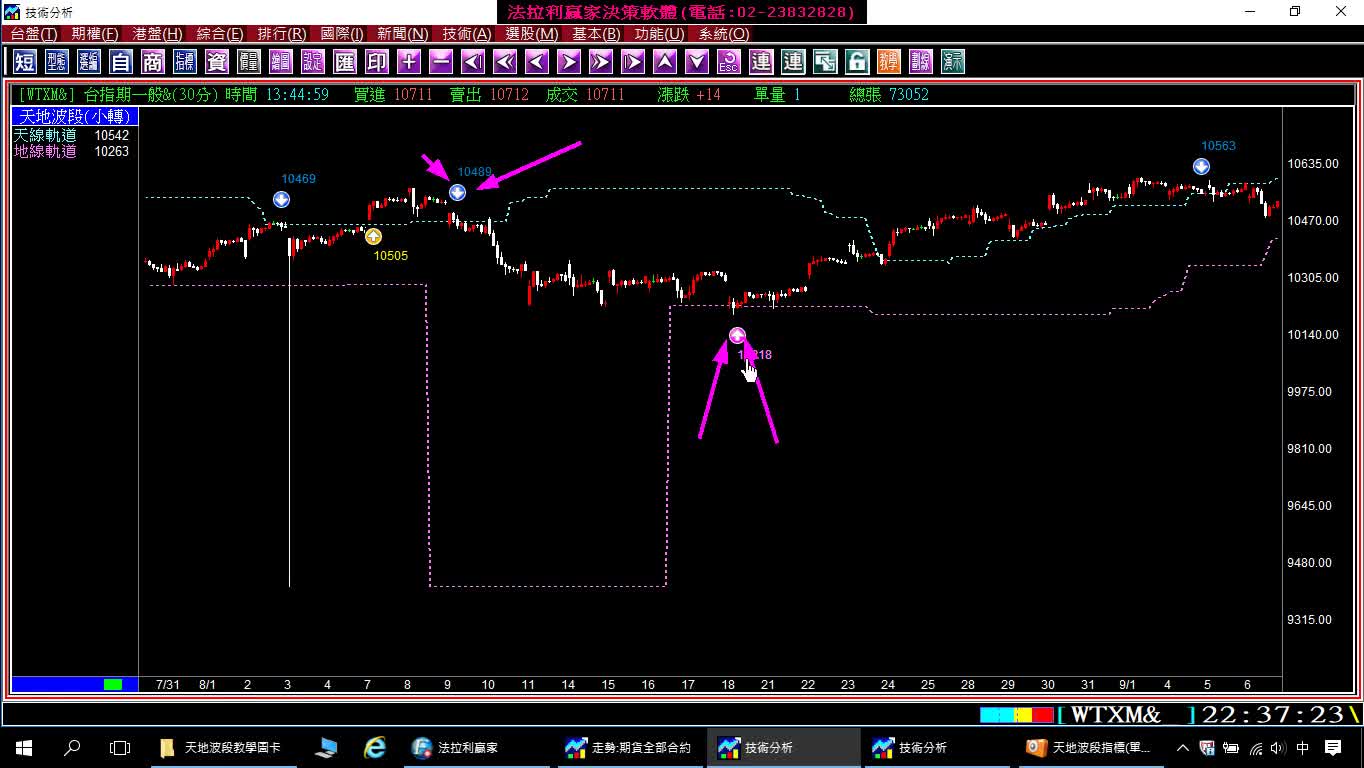This screenshot has width=1364, height=768.
Task: Zoom in with the plus toolbar icon
Action: pos(409,62)
